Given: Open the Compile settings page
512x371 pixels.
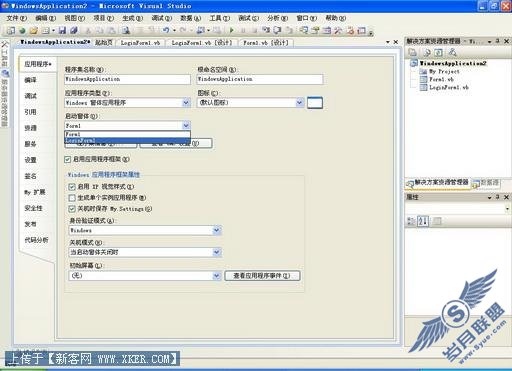Looking at the screenshot, I should (31, 80).
